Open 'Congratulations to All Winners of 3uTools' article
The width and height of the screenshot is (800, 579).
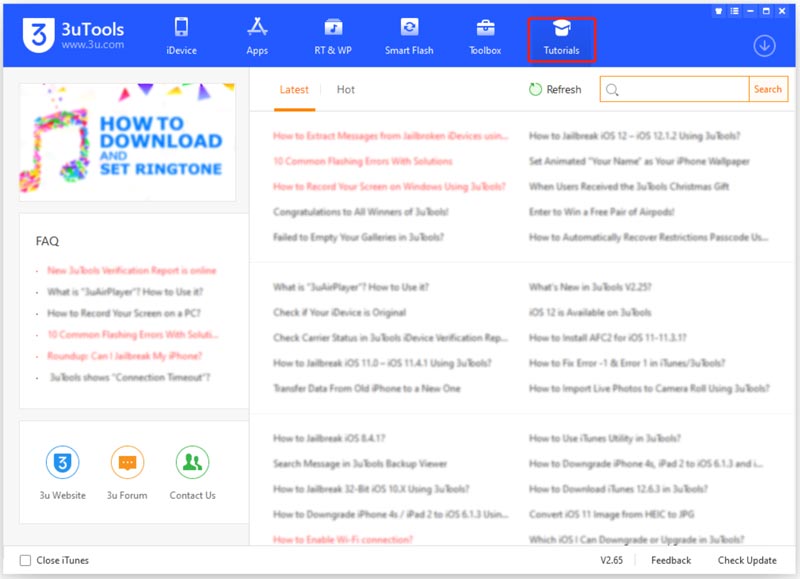361,212
